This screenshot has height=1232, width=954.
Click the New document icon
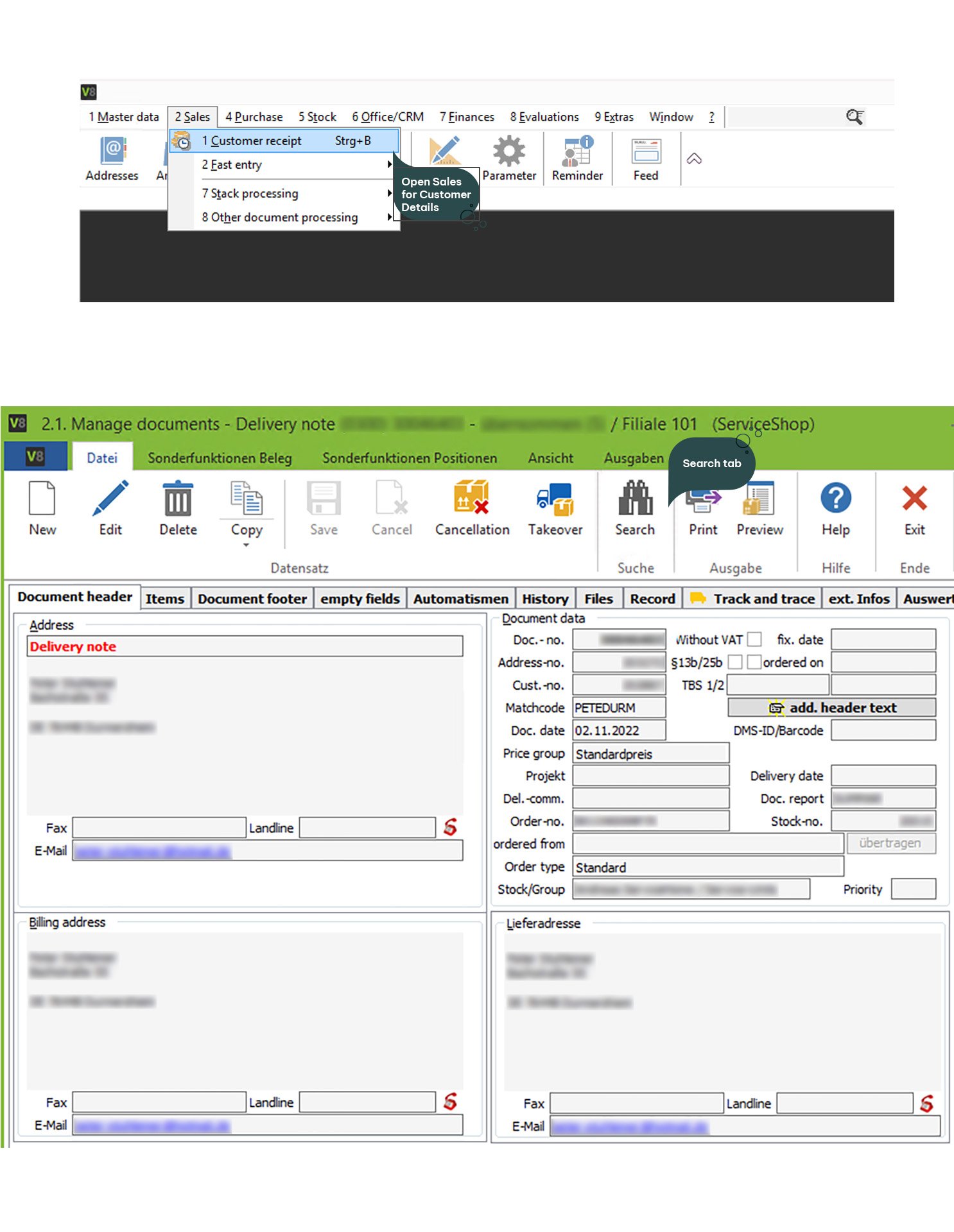[x=42, y=499]
